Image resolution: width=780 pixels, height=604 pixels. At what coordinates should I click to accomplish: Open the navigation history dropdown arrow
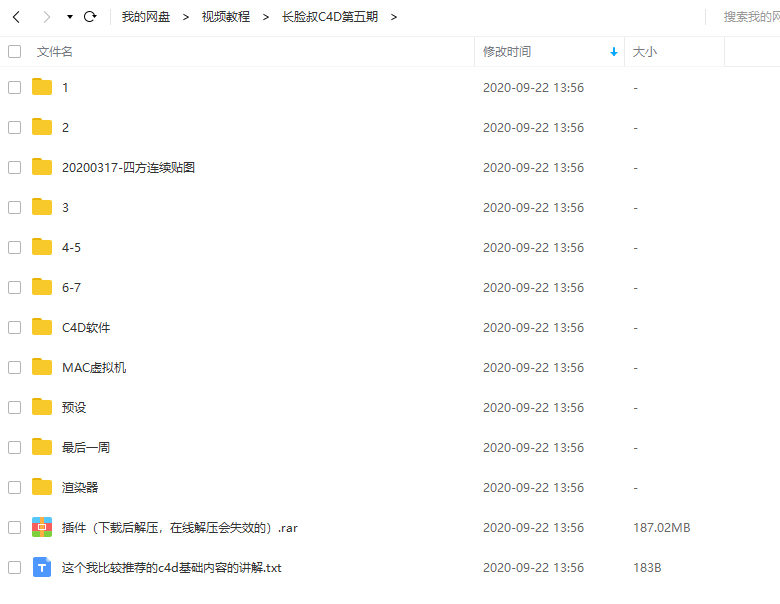(x=70, y=17)
